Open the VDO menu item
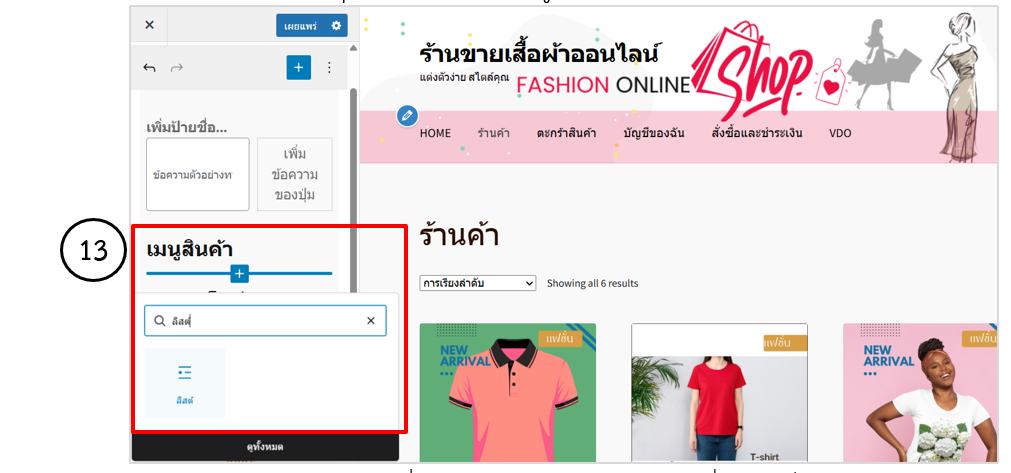Screen dimensions: 1011x473 coord(840,133)
